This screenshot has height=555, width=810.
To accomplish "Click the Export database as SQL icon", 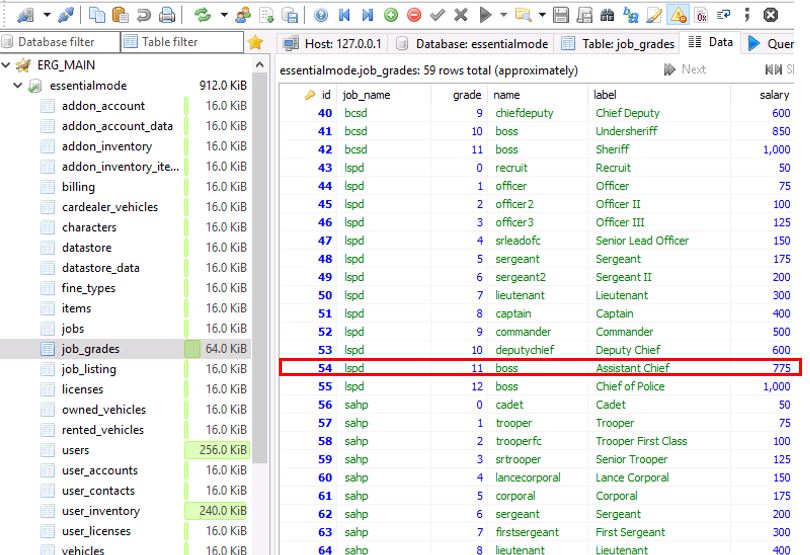I will point(290,15).
